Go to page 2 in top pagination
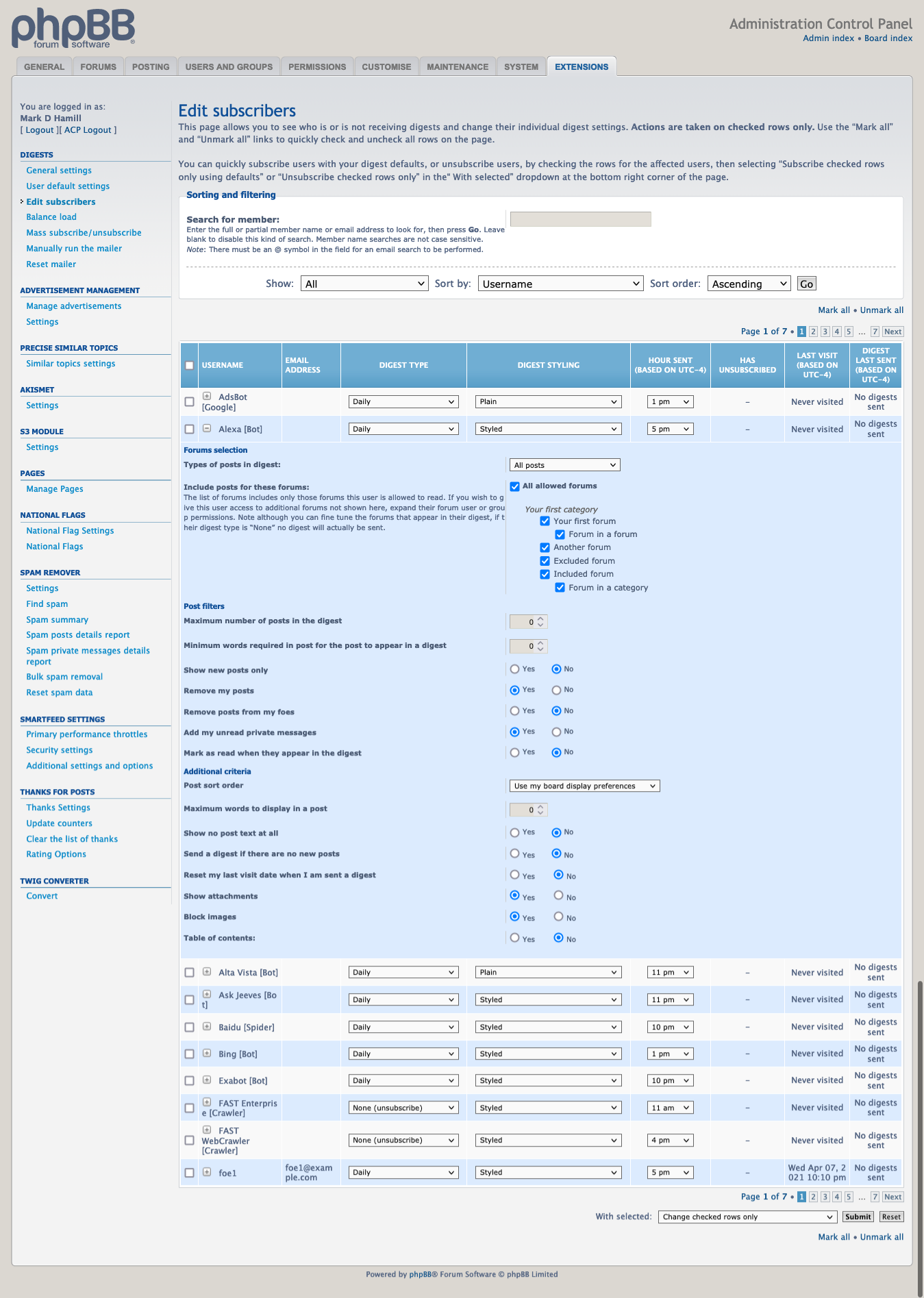 coord(813,332)
